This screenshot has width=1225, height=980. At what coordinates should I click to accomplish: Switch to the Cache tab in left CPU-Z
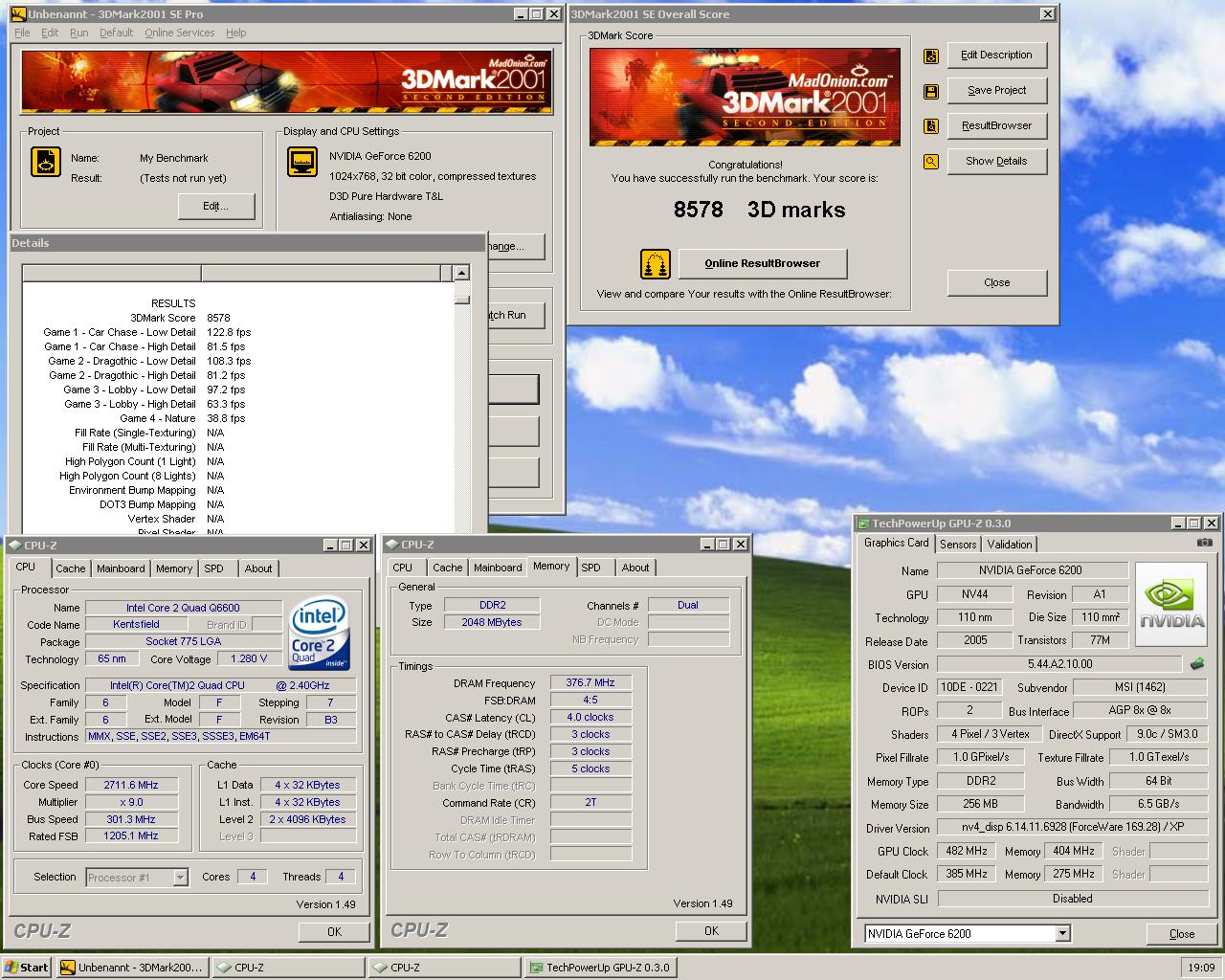71,568
